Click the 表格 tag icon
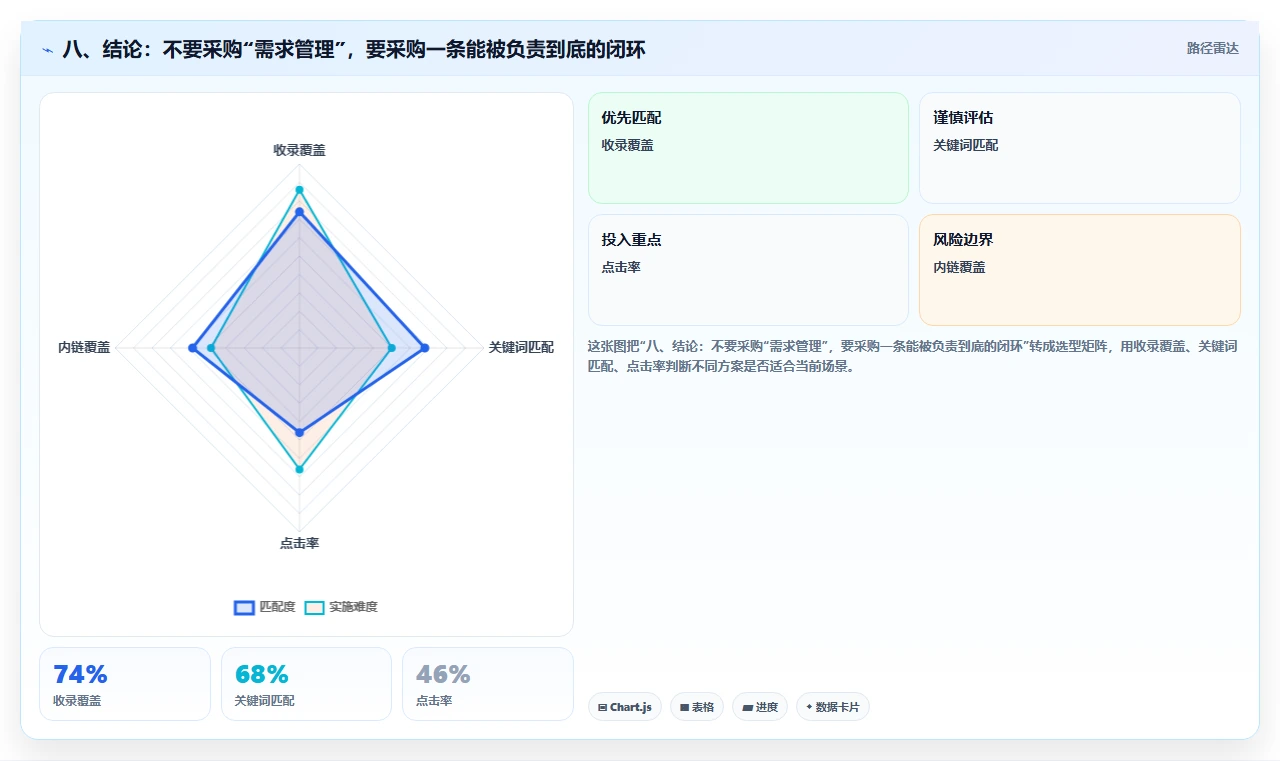The width and height of the screenshot is (1280, 761). pos(684,707)
